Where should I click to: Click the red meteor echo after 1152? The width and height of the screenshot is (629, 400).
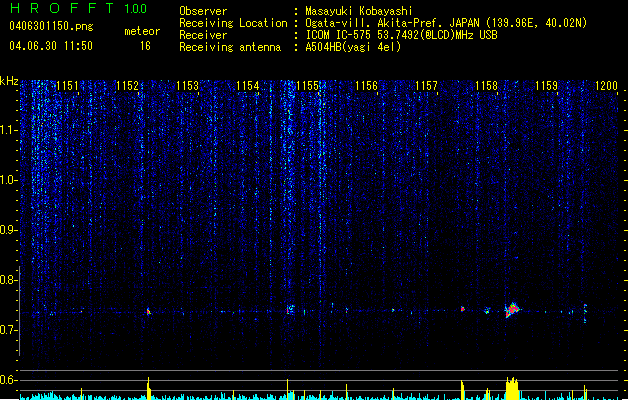tap(148, 312)
